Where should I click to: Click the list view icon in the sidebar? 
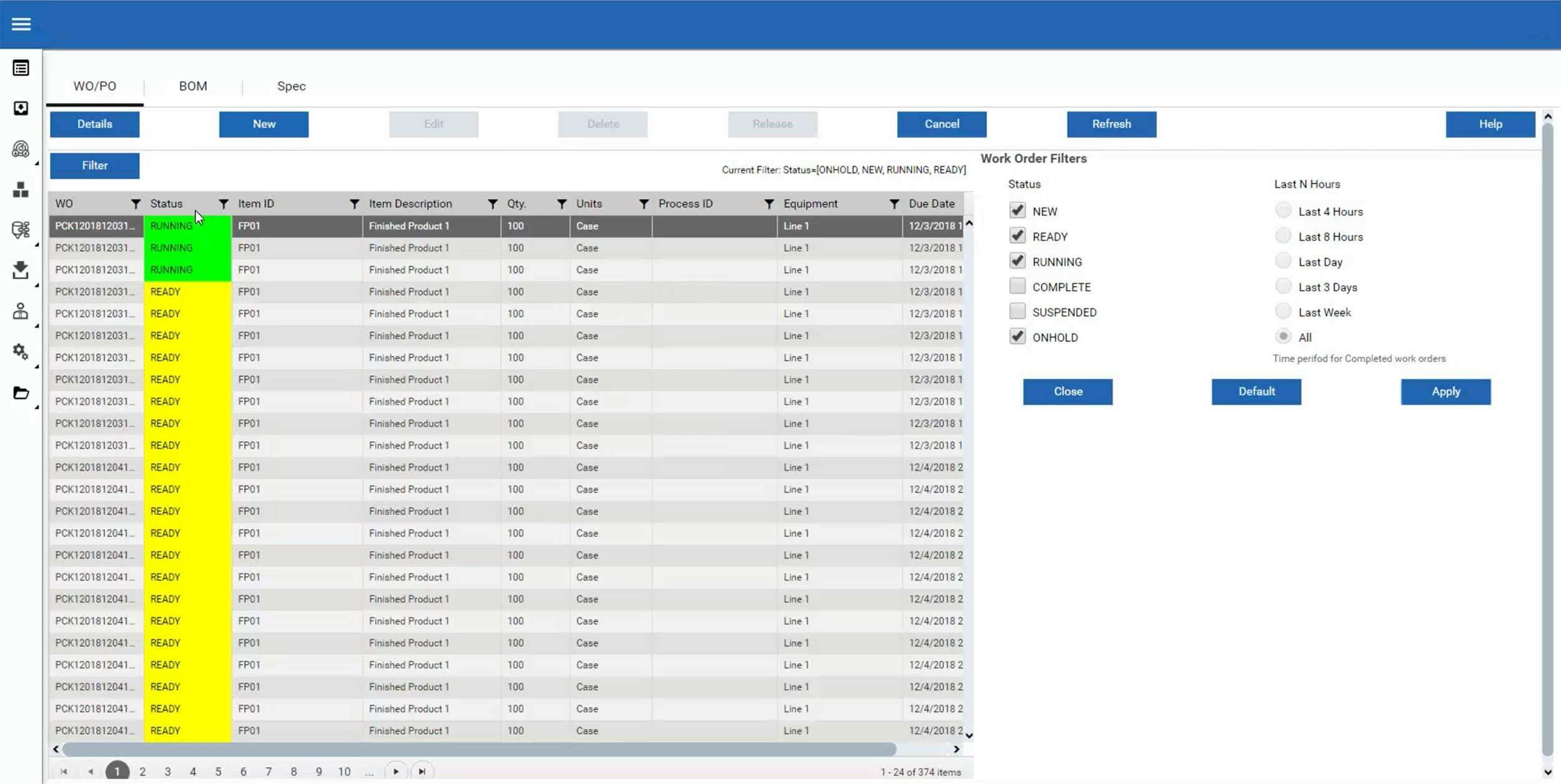[x=21, y=68]
